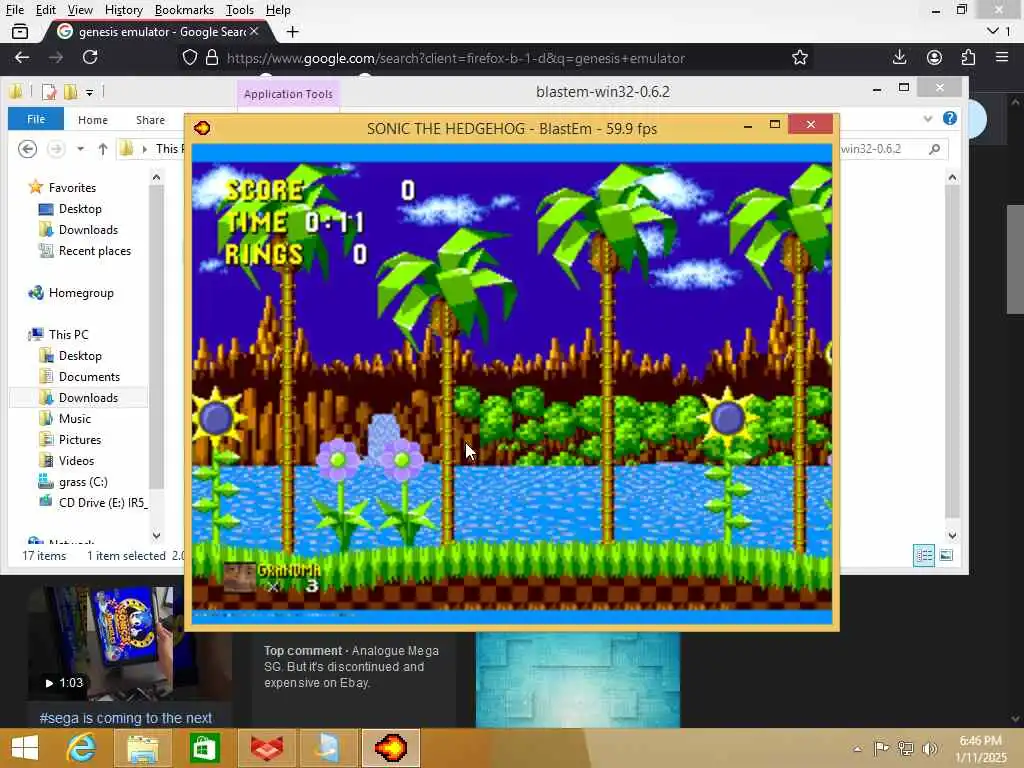Open File Explorer from the taskbar

pyautogui.click(x=143, y=748)
